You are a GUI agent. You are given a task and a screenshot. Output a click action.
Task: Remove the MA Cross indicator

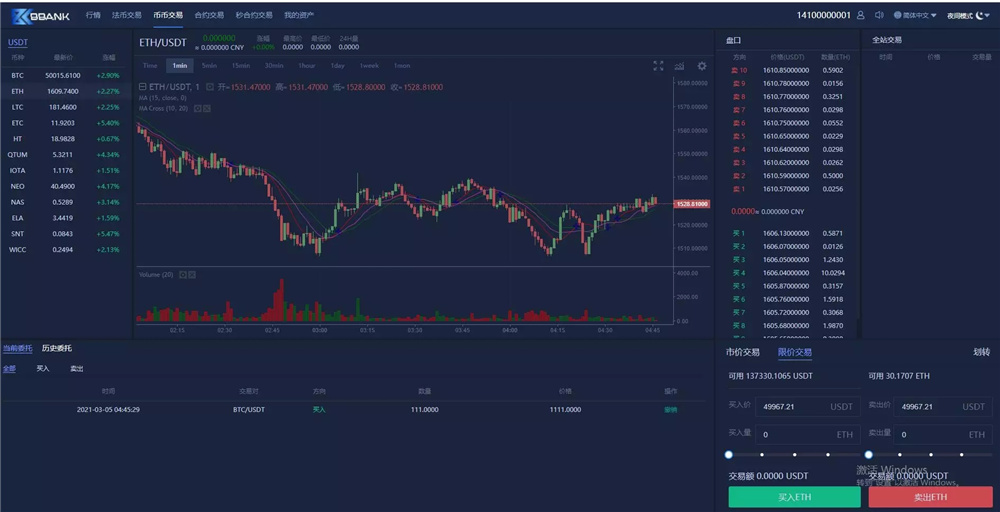207,108
